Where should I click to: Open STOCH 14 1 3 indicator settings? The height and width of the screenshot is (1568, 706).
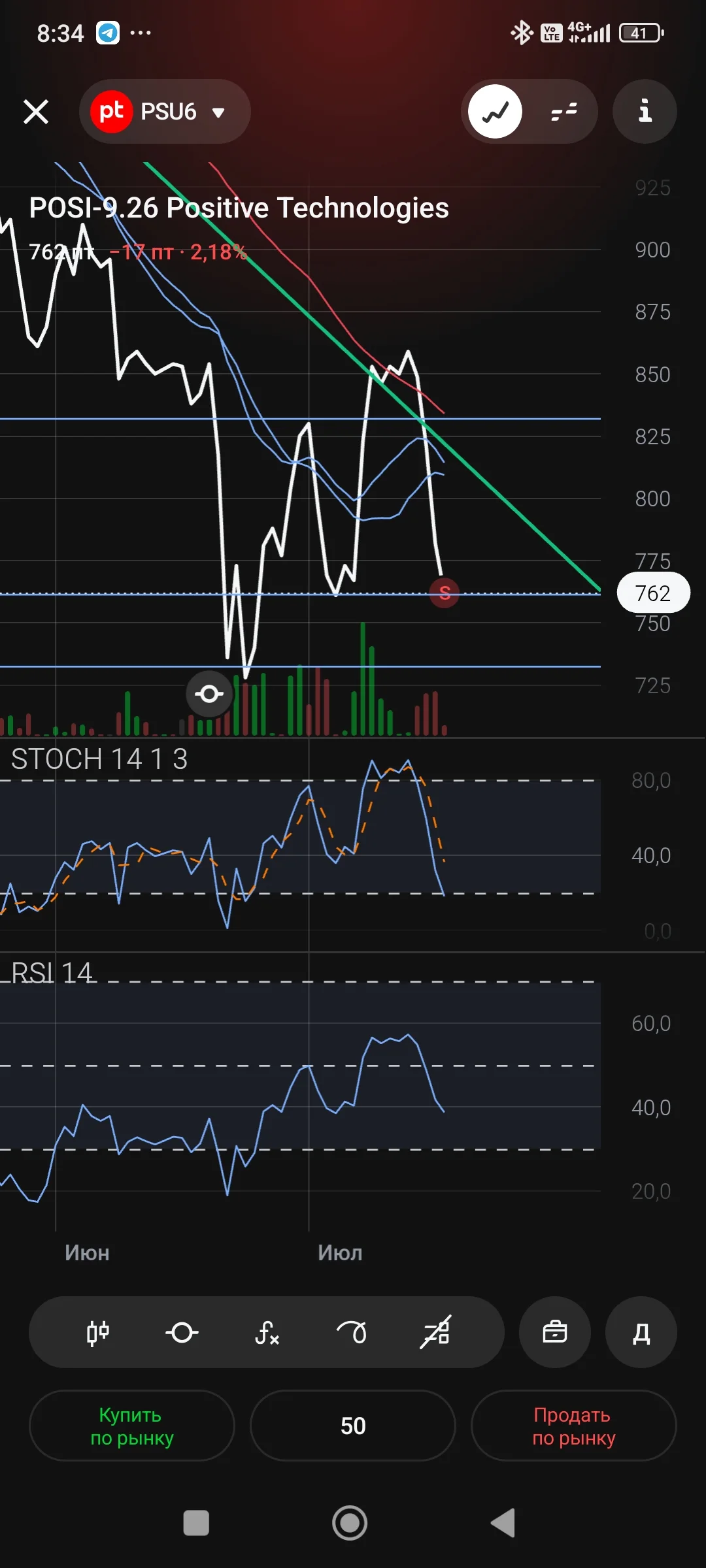click(99, 759)
